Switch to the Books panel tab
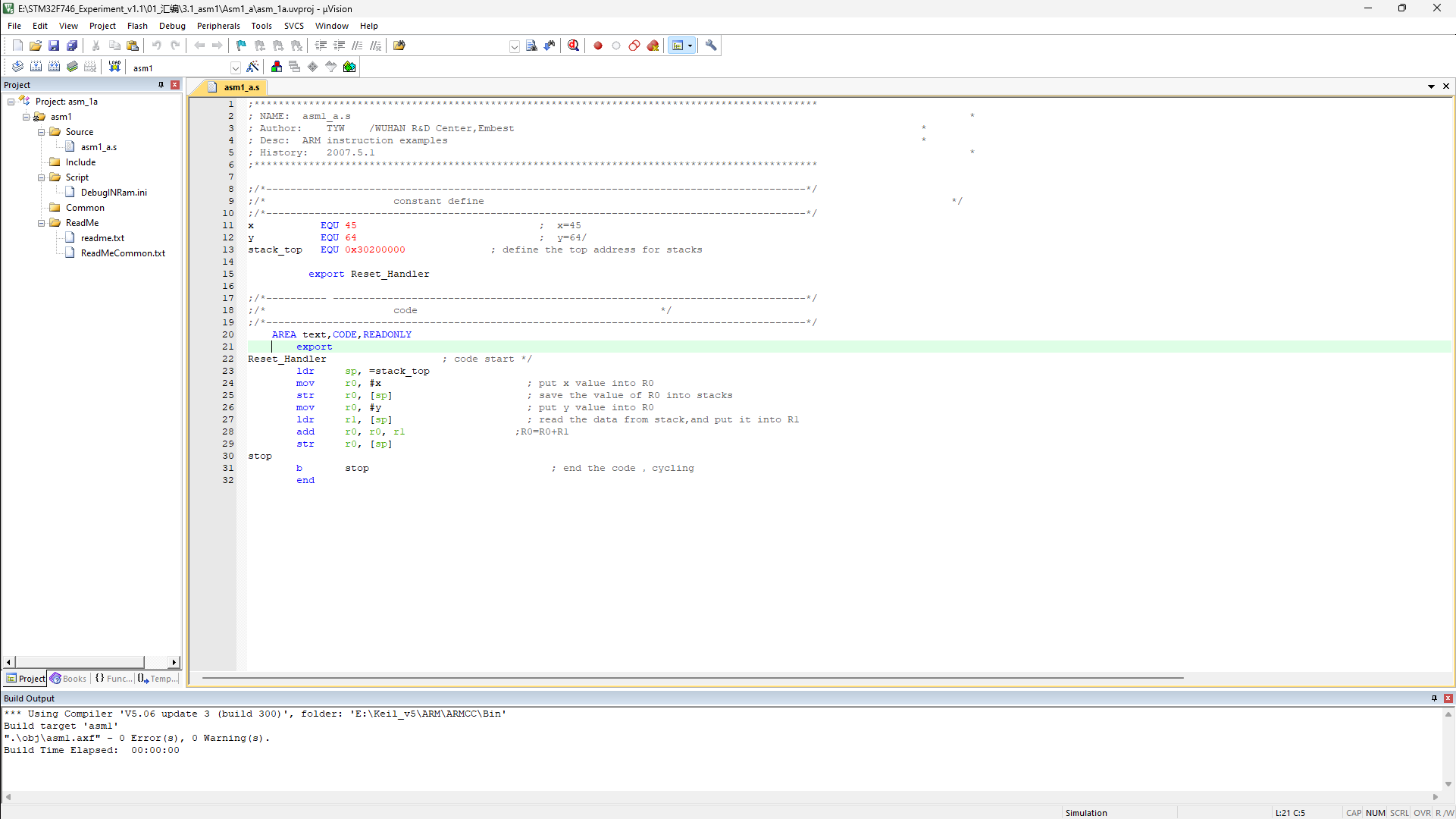The image size is (1456, 819). pyautogui.click(x=68, y=679)
